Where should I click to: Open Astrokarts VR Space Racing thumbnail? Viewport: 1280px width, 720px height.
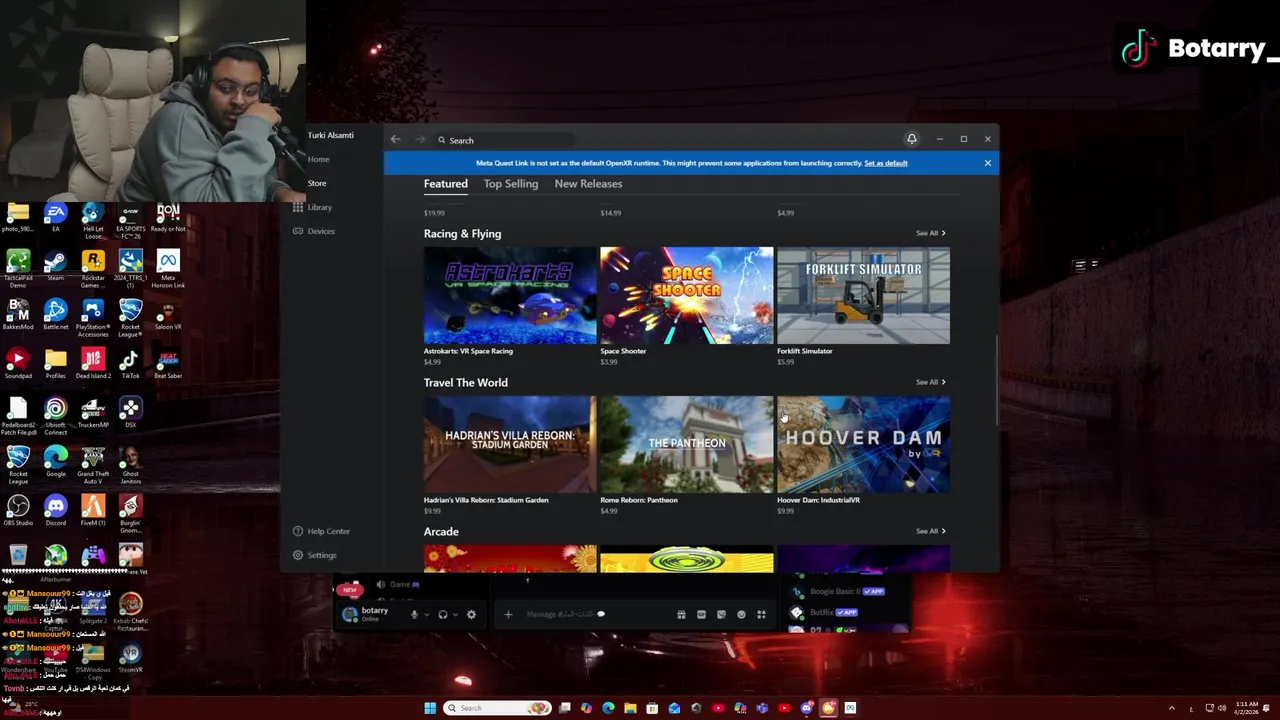[510, 295]
